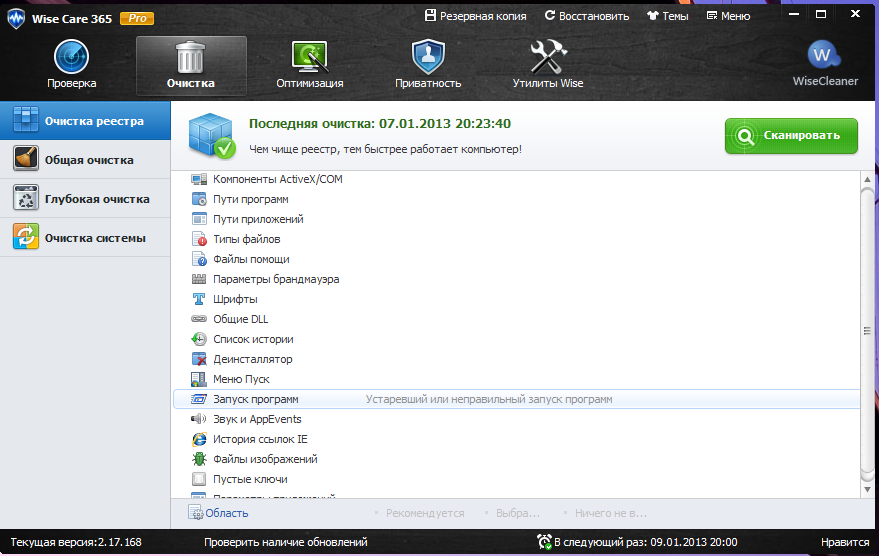The width and height of the screenshot is (879, 556).
Task: Select the Компоненты ActiveX/COM row text
Action: [277, 179]
